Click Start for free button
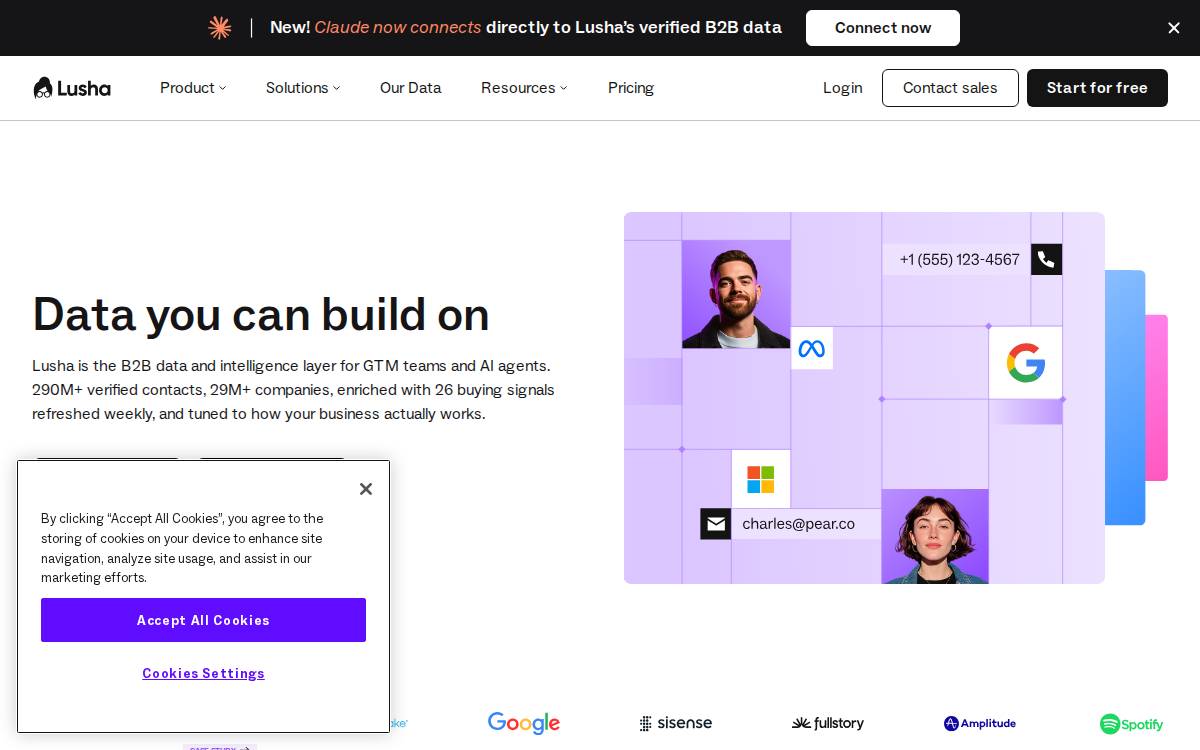 coord(1097,88)
